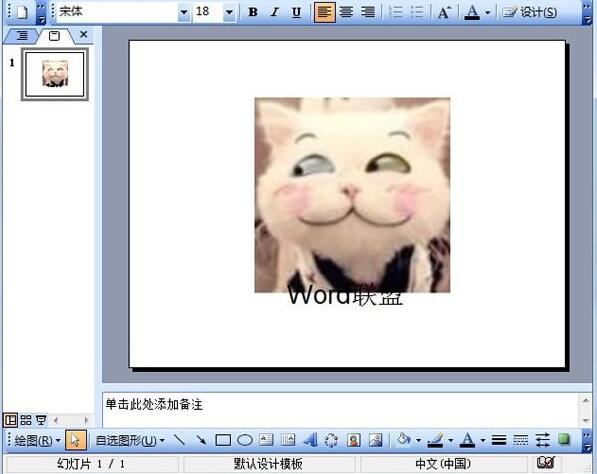This screenshot has height=474, width=597.
Task: Open the font name dropdown
Action: tap(184, 12)
